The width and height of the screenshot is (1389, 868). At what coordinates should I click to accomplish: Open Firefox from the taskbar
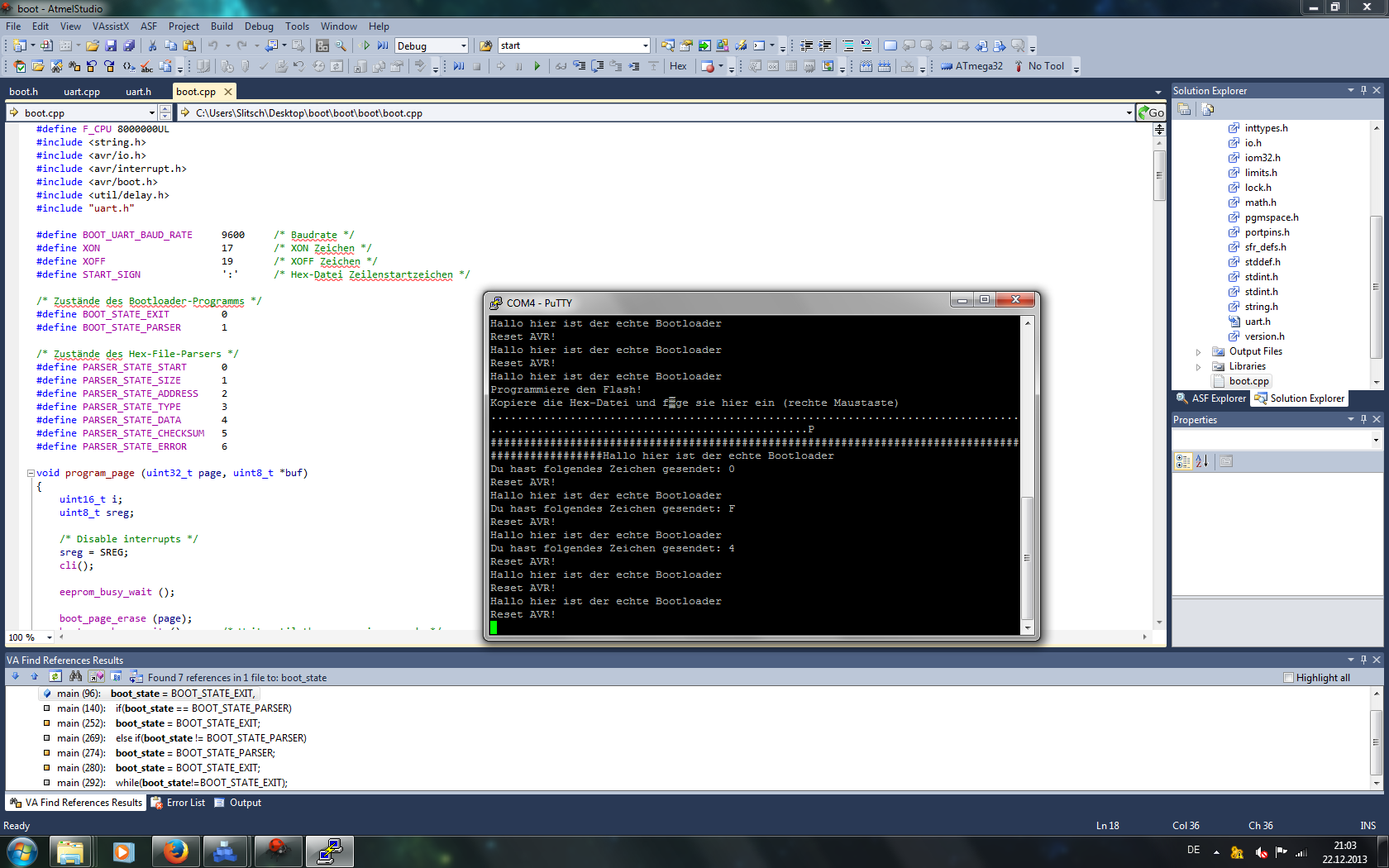coord(174,851)
